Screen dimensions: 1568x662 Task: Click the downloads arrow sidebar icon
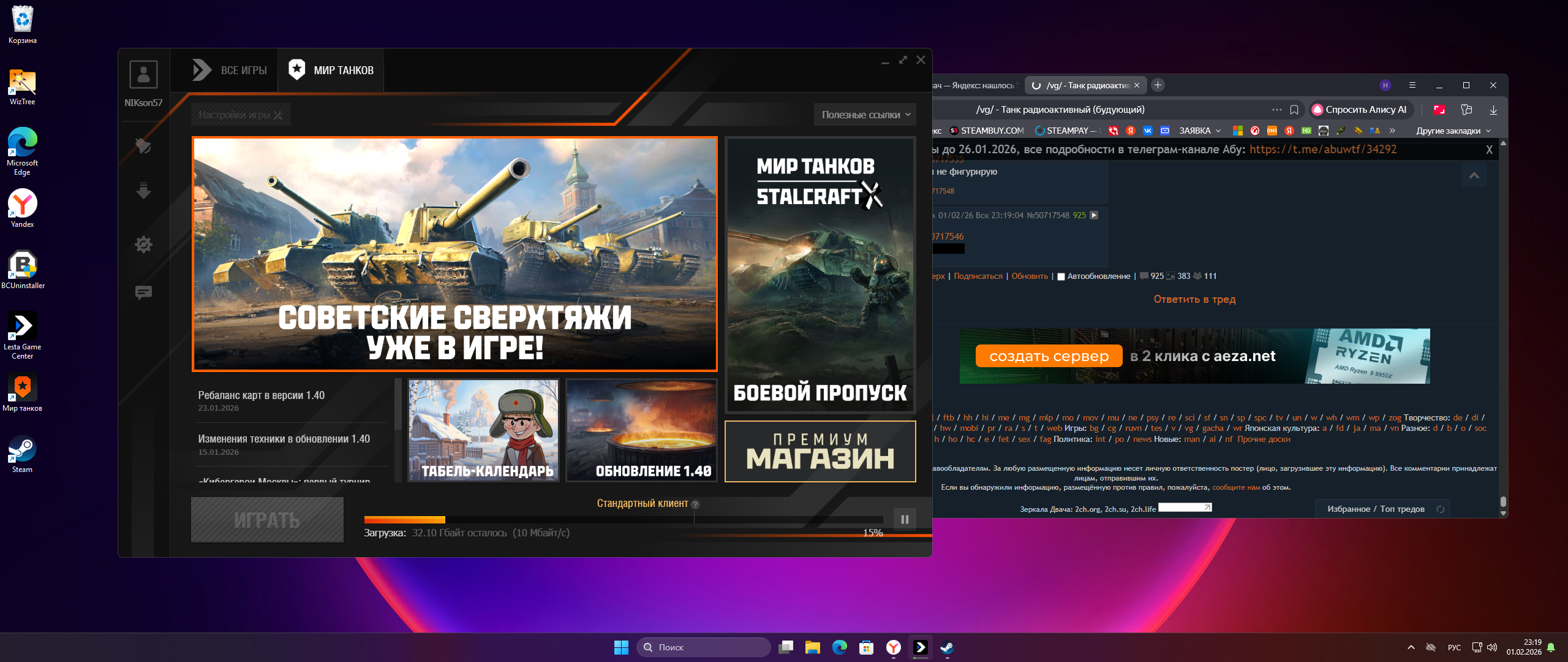pos(143,191)
